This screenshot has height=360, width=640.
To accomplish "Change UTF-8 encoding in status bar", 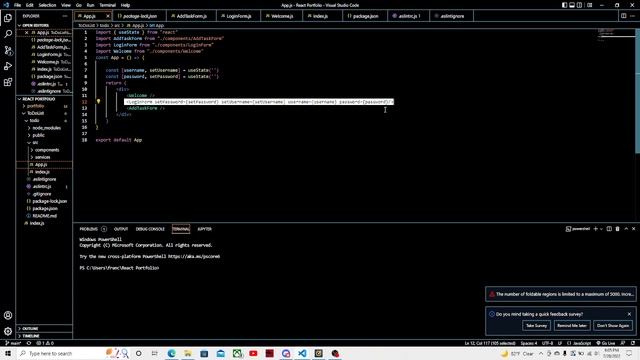I will point(547,343).
